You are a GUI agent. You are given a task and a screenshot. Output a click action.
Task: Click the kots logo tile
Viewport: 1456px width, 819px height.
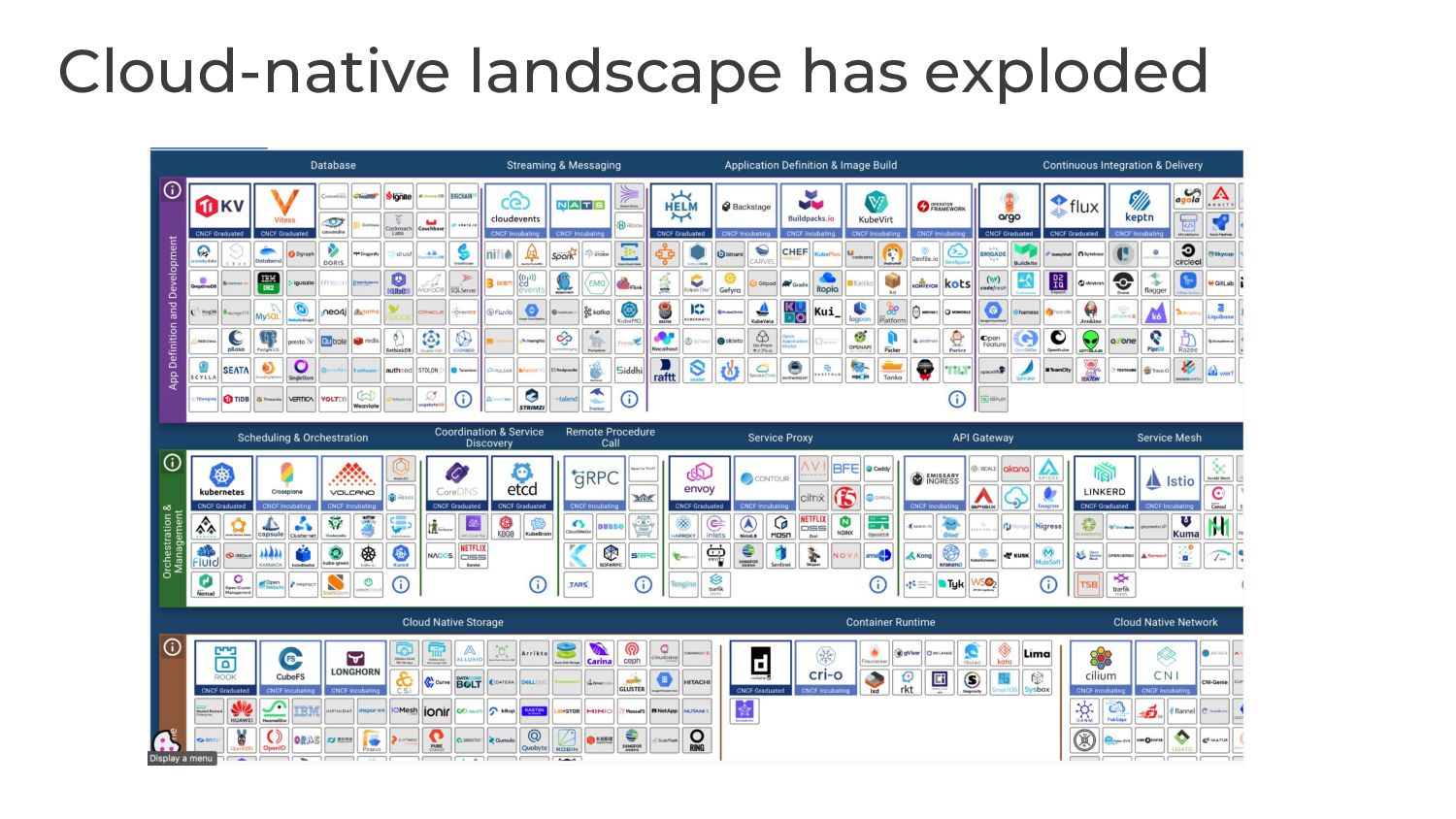pos(957,283)
